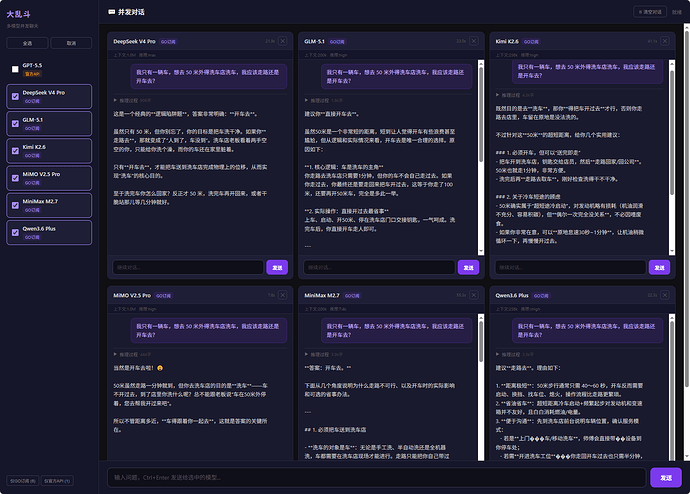690x494 pixels.
Task: Close the MiMO V2.5 Pro chat panel
Action: point(283,295)
